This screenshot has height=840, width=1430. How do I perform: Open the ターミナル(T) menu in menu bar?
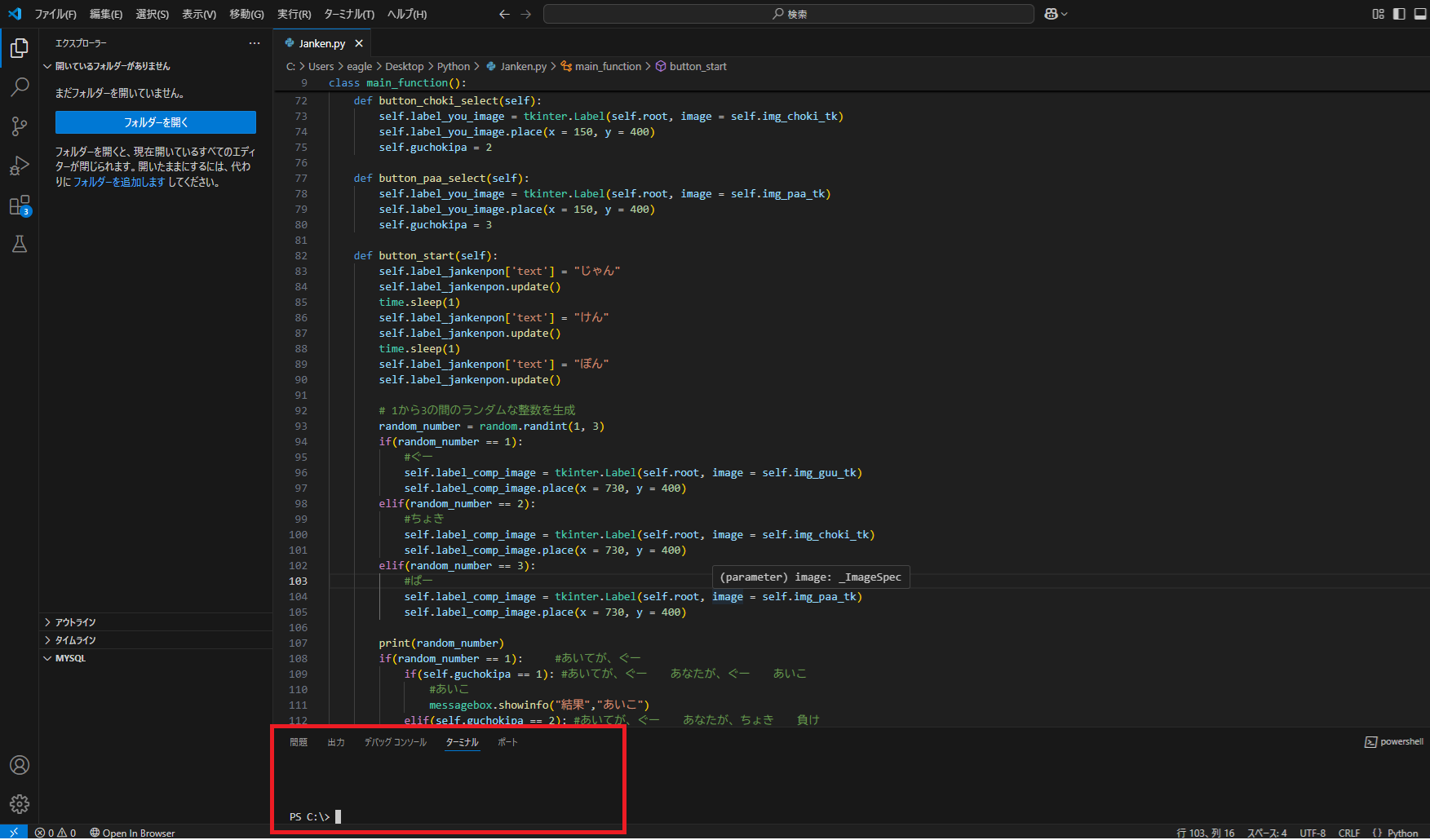coord(348,14)
